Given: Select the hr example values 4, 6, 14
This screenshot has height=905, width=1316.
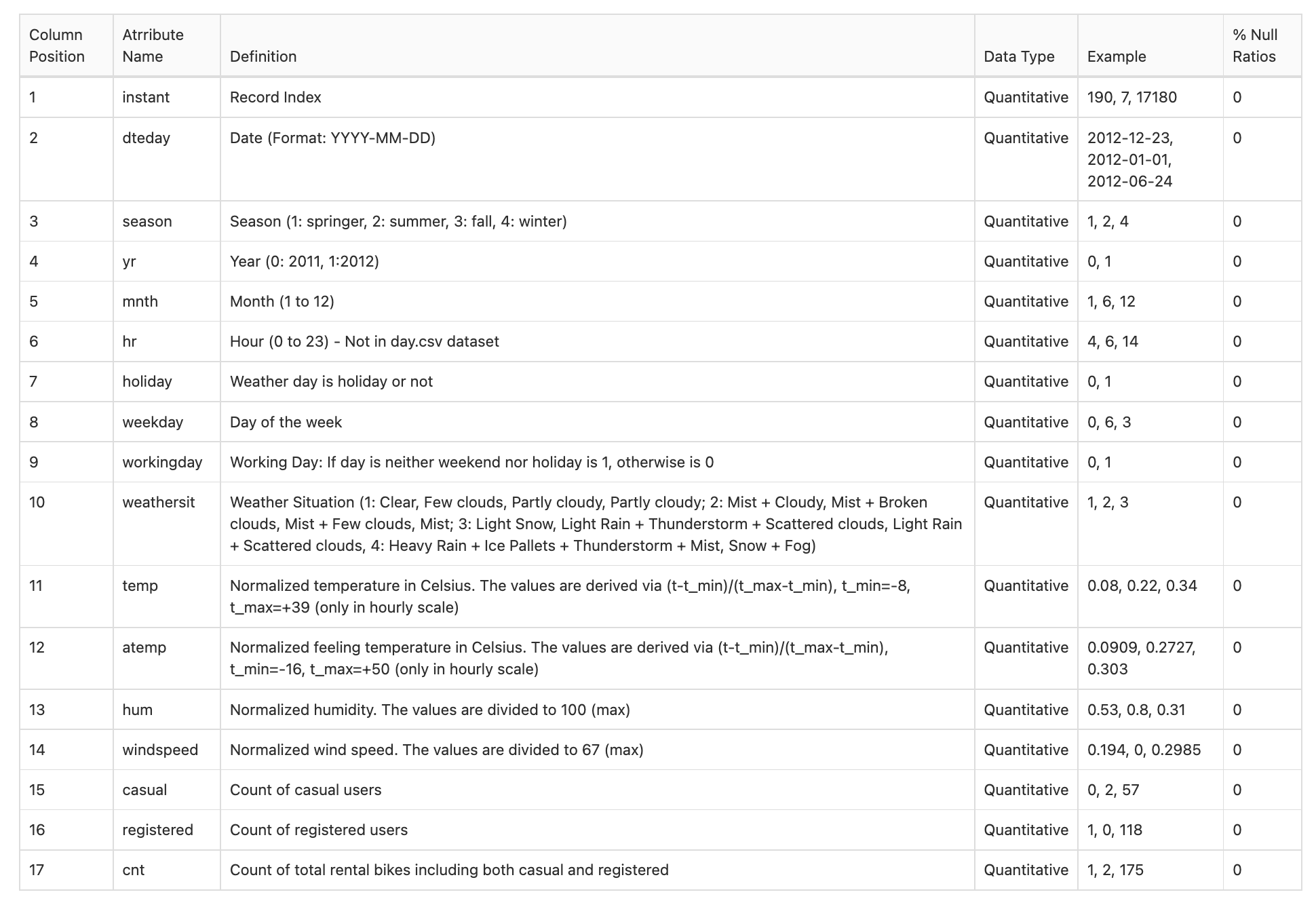Looking at the screenshot, I should tap(1112, 341).
